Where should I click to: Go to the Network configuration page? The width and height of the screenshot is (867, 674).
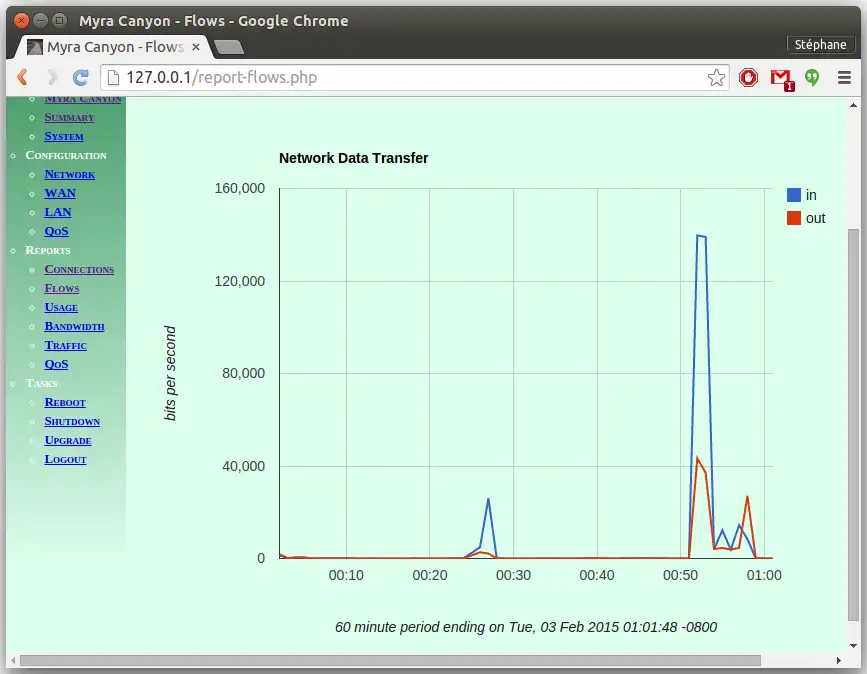(70, 174)
